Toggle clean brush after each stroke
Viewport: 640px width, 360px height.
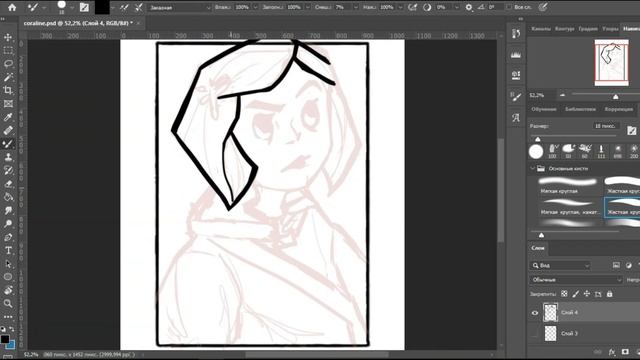click(139, 7)
